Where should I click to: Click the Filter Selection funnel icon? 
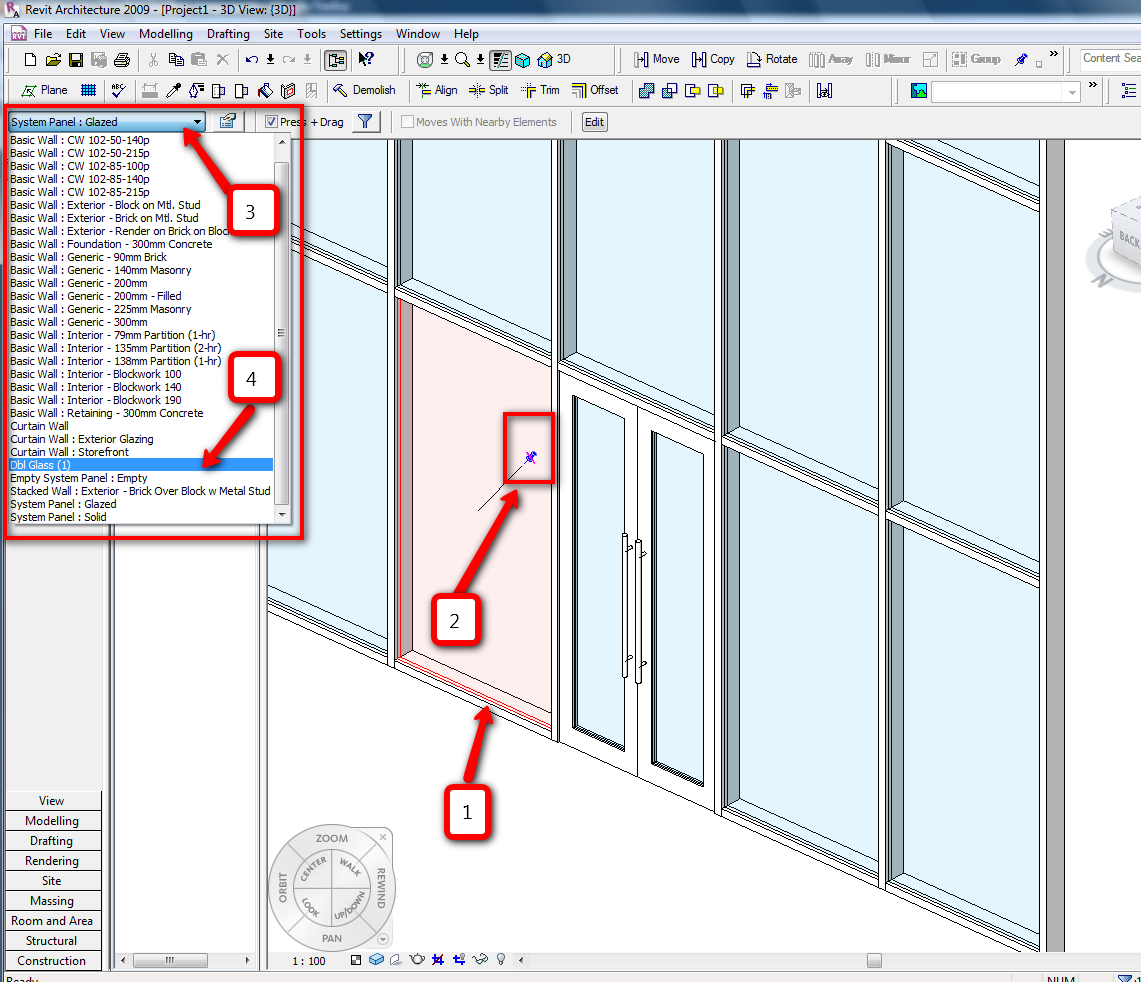[365, 122]
